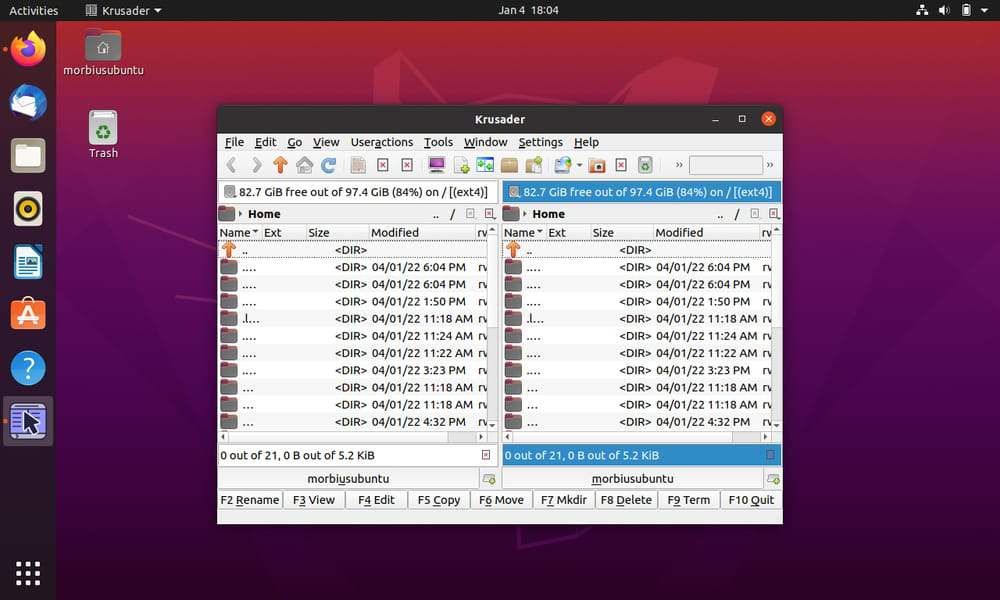Expand the toolbar overflow chevron before text field
This screenshot has width=1000, height=600.
(679, 165)
